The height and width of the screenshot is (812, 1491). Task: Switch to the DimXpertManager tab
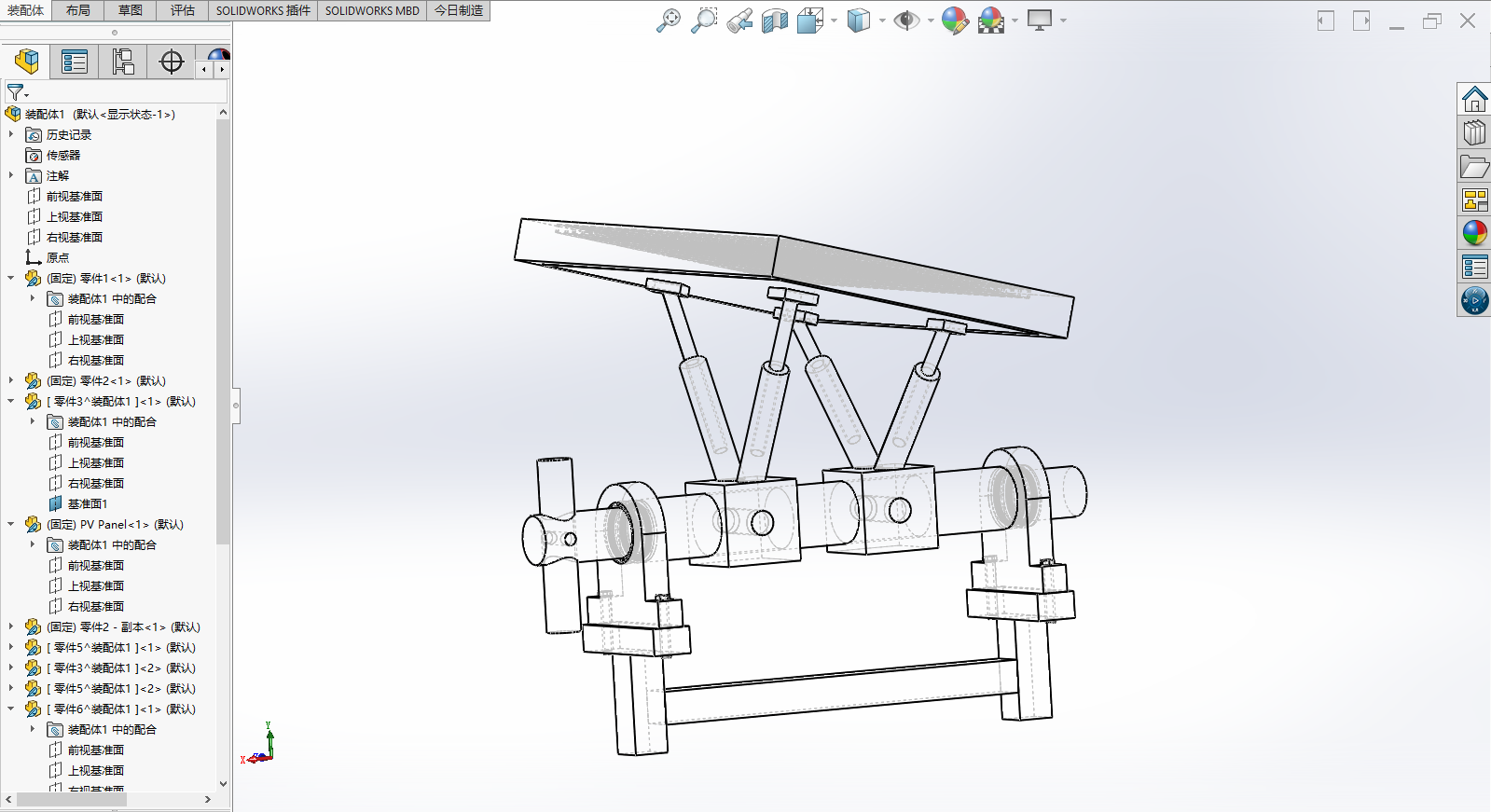(x=172, y=62)
